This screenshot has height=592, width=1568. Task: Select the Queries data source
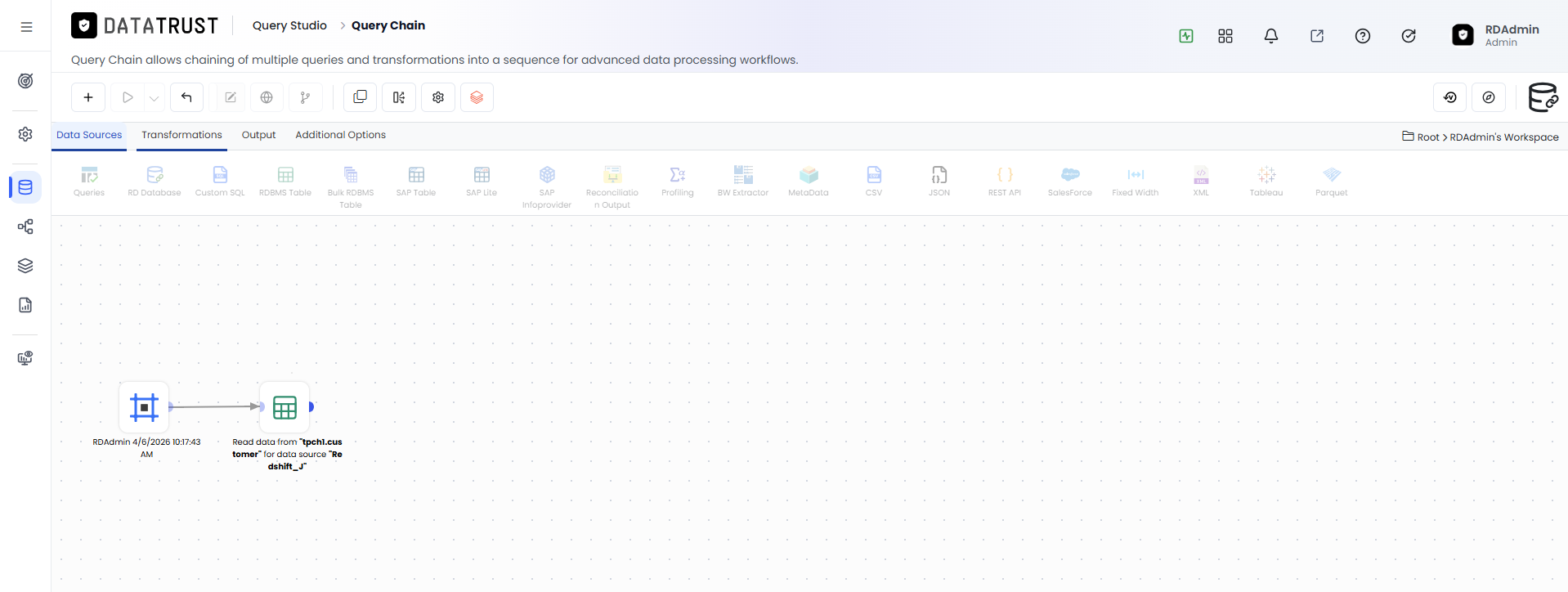click(89, 182)
